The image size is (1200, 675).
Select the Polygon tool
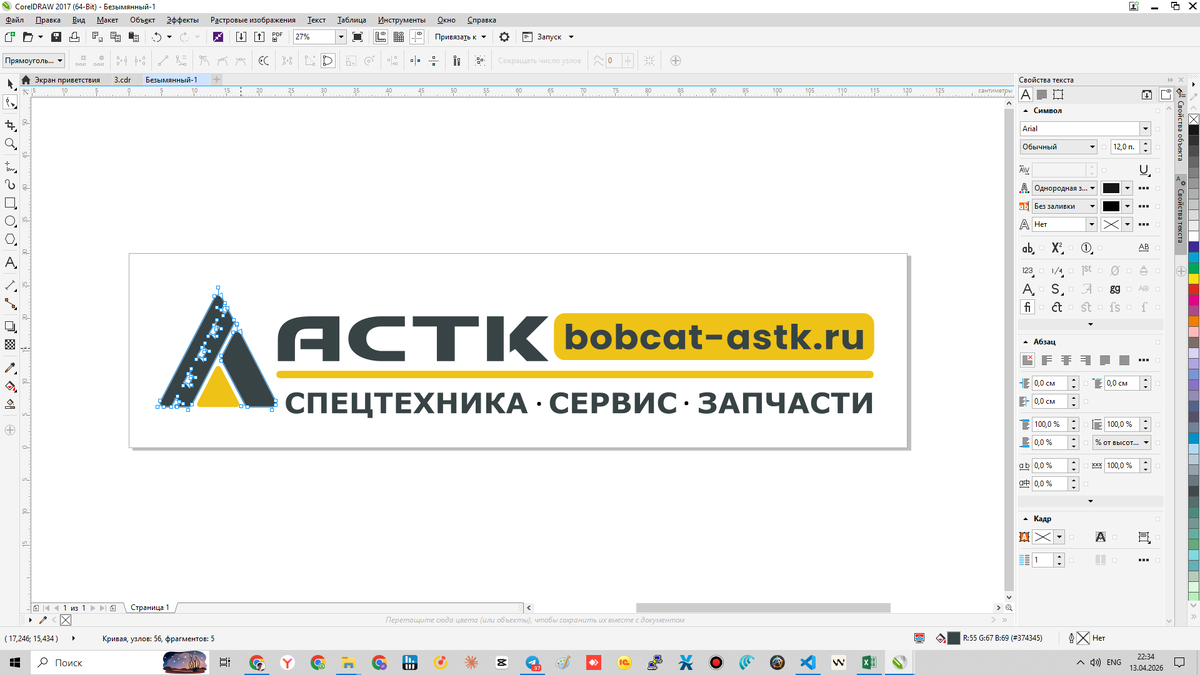coord(10,240)
